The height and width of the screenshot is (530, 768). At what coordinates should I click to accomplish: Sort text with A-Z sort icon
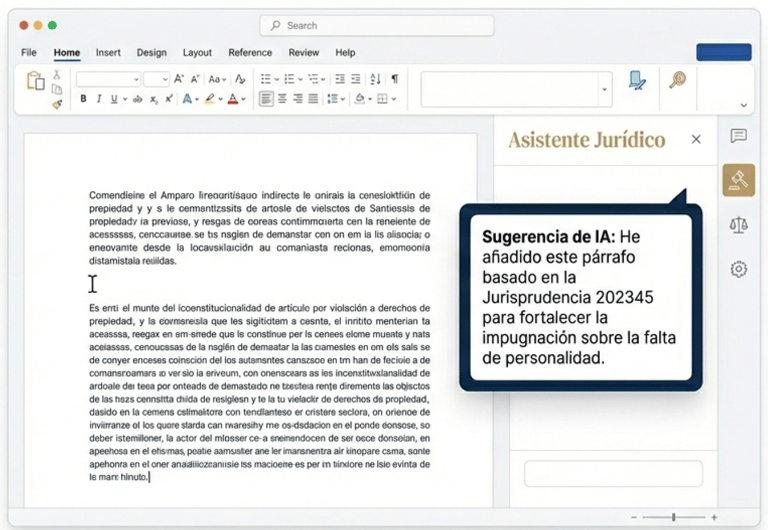pyautogui.click(x=375, y=79)
